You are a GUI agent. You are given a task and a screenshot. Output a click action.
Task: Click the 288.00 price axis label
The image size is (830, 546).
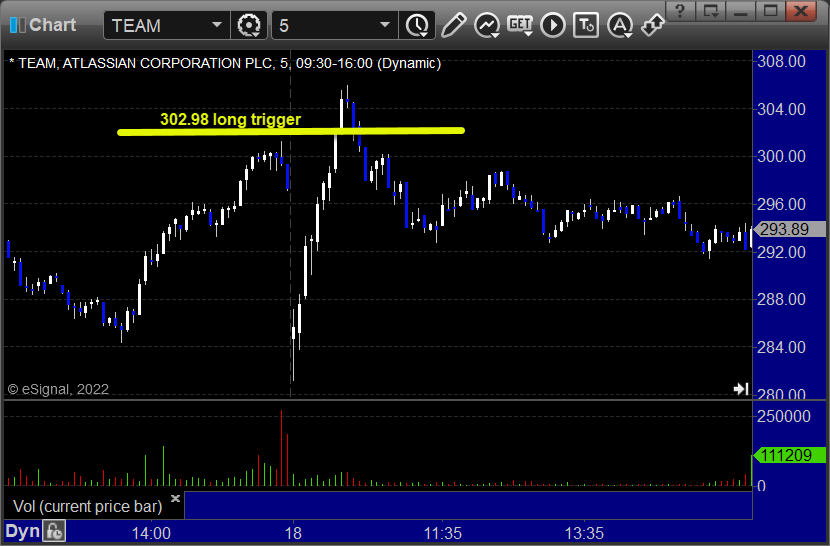[x=782, y=300]
